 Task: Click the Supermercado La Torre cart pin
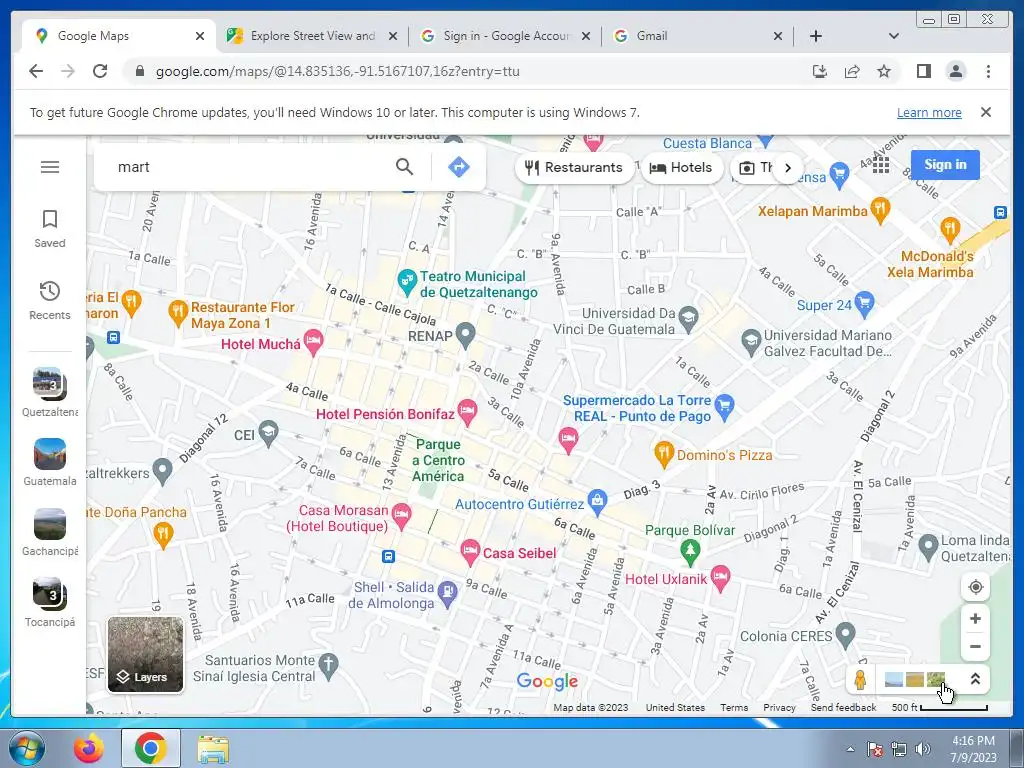tap(724, 407)
